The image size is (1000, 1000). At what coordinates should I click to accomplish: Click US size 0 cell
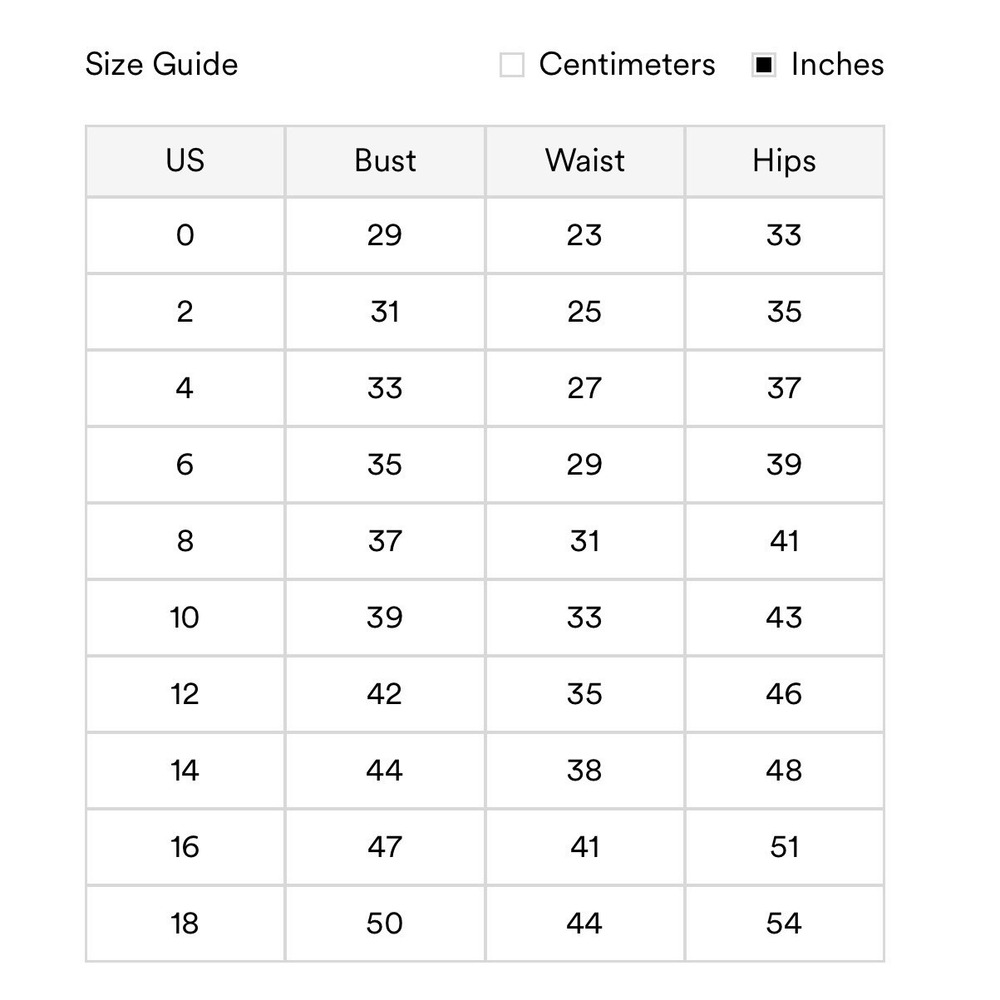click(x=185, y=235)
